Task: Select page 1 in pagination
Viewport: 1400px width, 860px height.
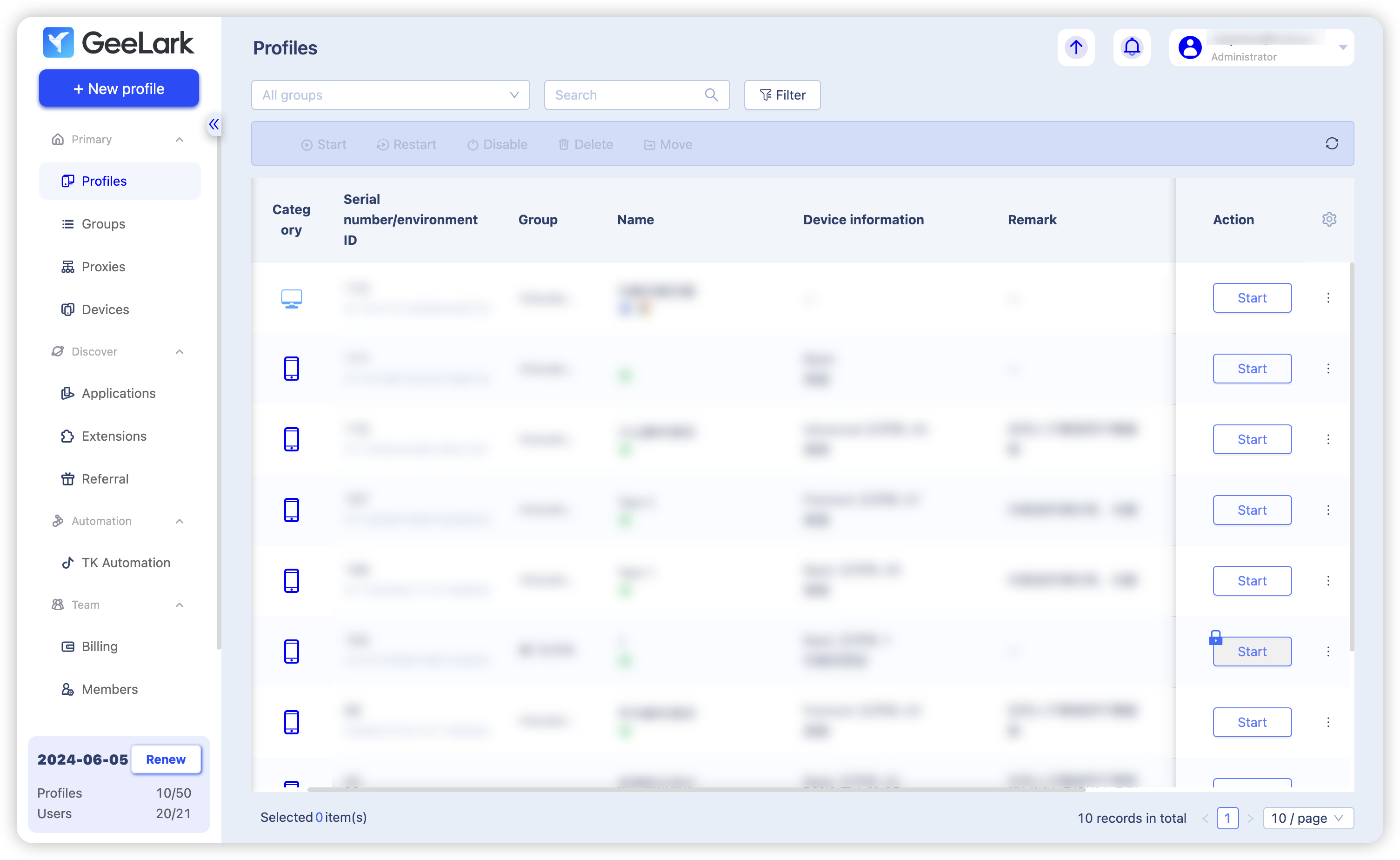Action: [1227, 818]
